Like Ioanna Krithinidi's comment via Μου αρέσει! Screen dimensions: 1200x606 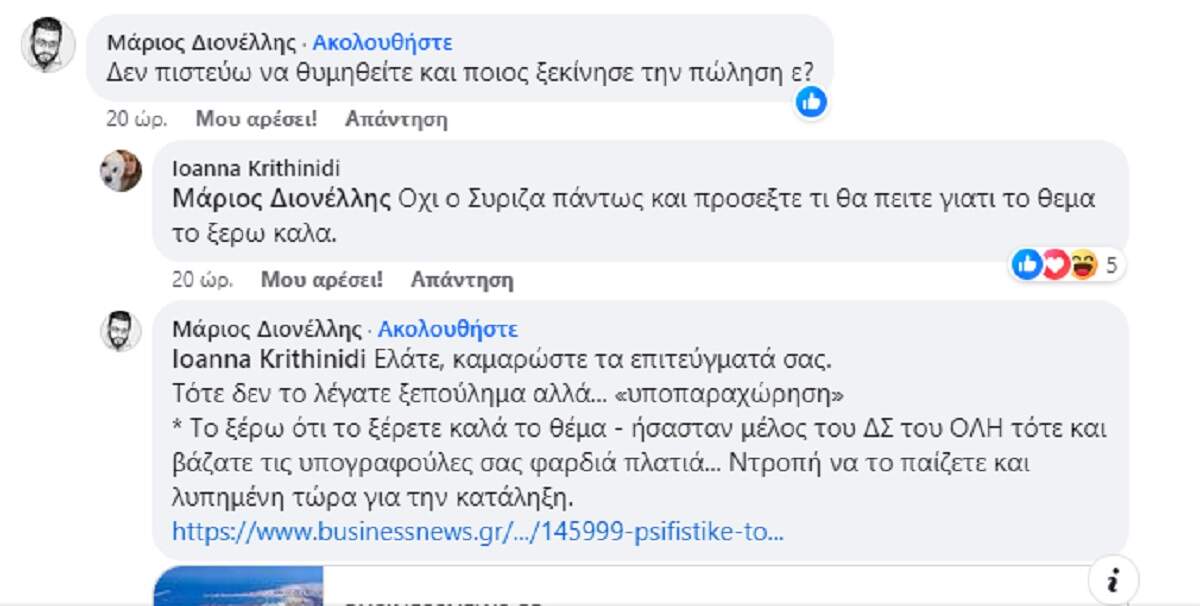click(322, 280)
